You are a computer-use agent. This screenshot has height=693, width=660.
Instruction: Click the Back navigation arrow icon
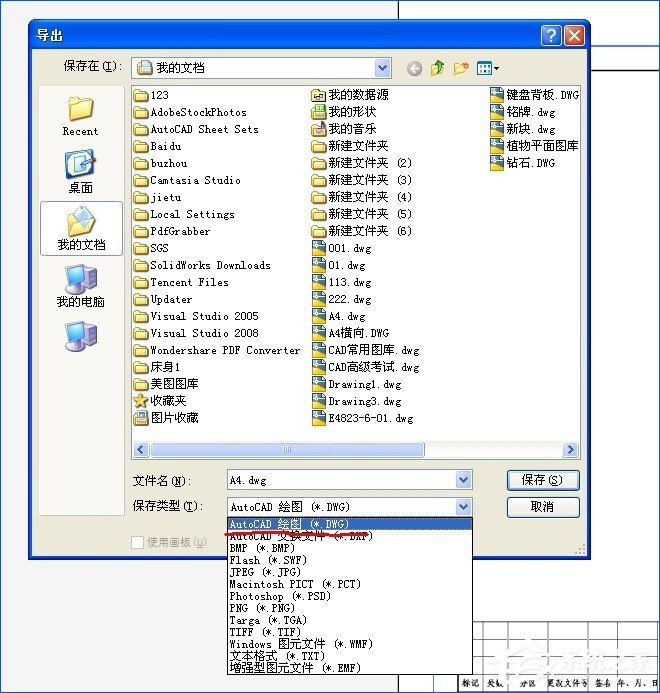pos(414,69)
